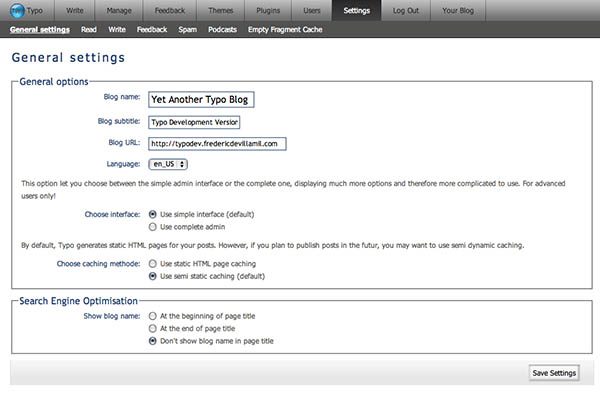This screenshot has height=400, width=600.
Task: Select At the end of page title
Action: tap(153, 328)
